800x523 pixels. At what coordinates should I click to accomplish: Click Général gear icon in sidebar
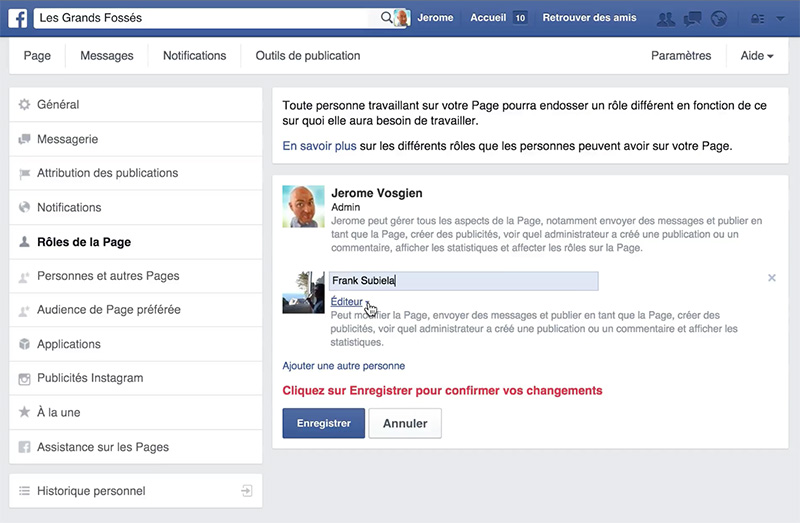pos(24,105)
